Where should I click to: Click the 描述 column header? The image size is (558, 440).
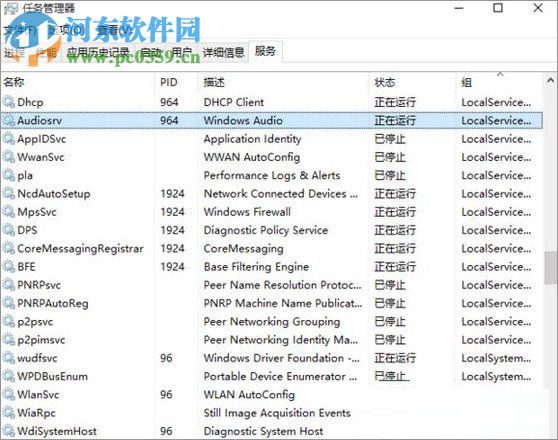click(283, 83)
